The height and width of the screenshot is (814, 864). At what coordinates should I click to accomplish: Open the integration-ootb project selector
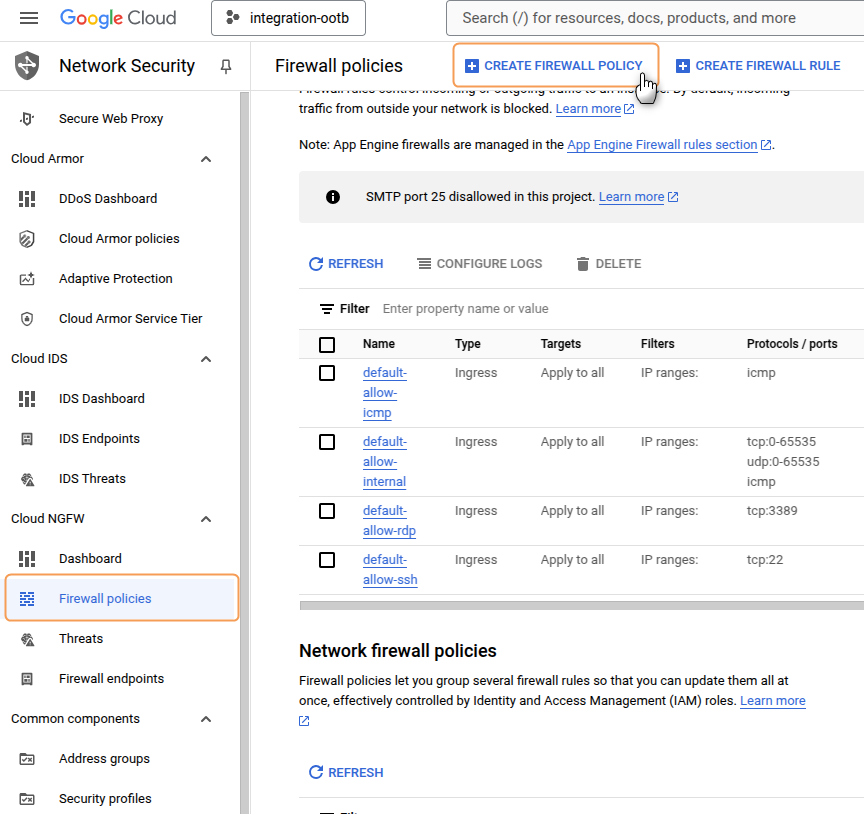click(288, 18)
